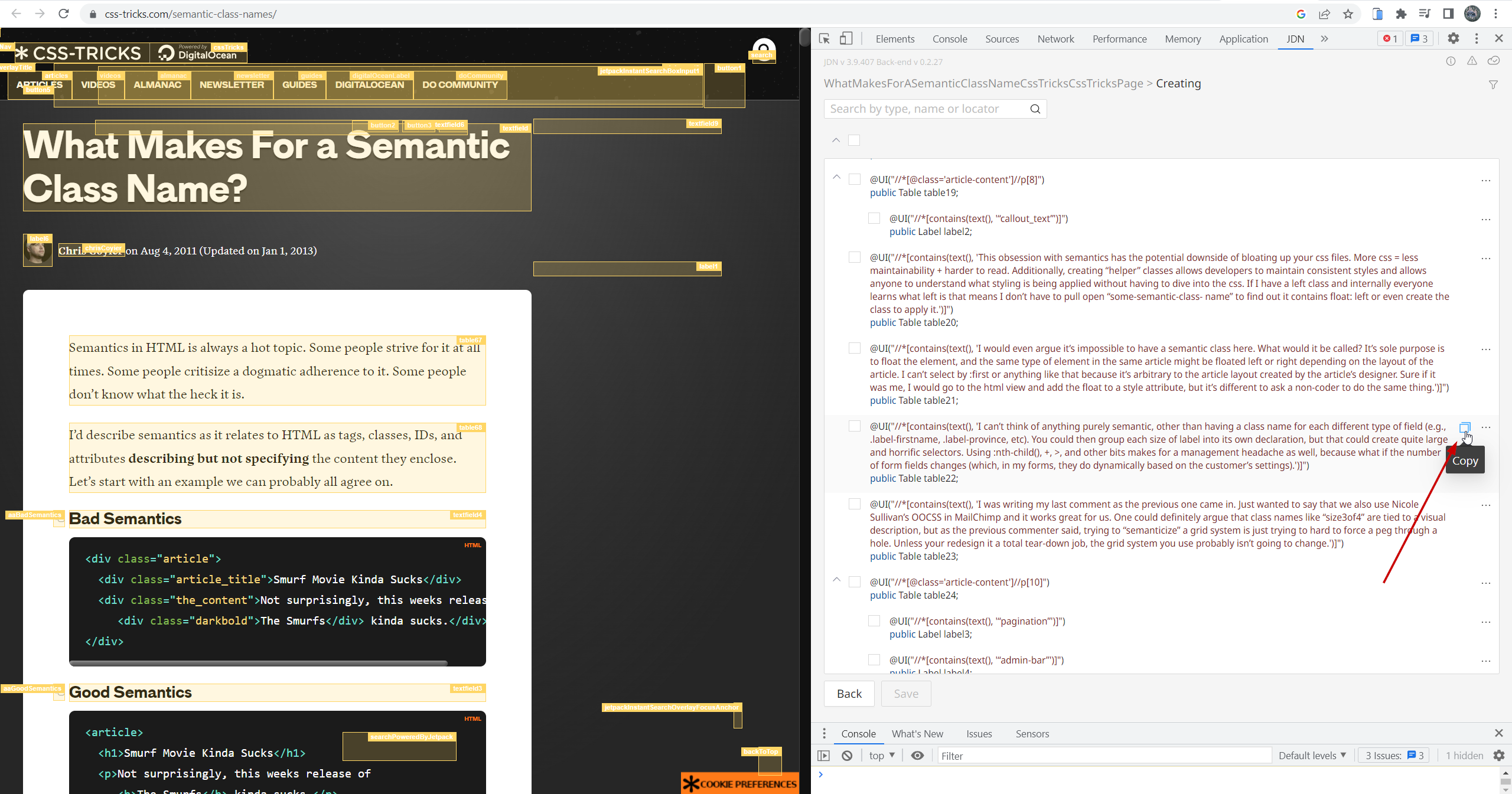Image resolution: width=1512 pixels, height=794 pixels.
Task: Open the Default levels dropdown
Action: (x=1312, y=756)
